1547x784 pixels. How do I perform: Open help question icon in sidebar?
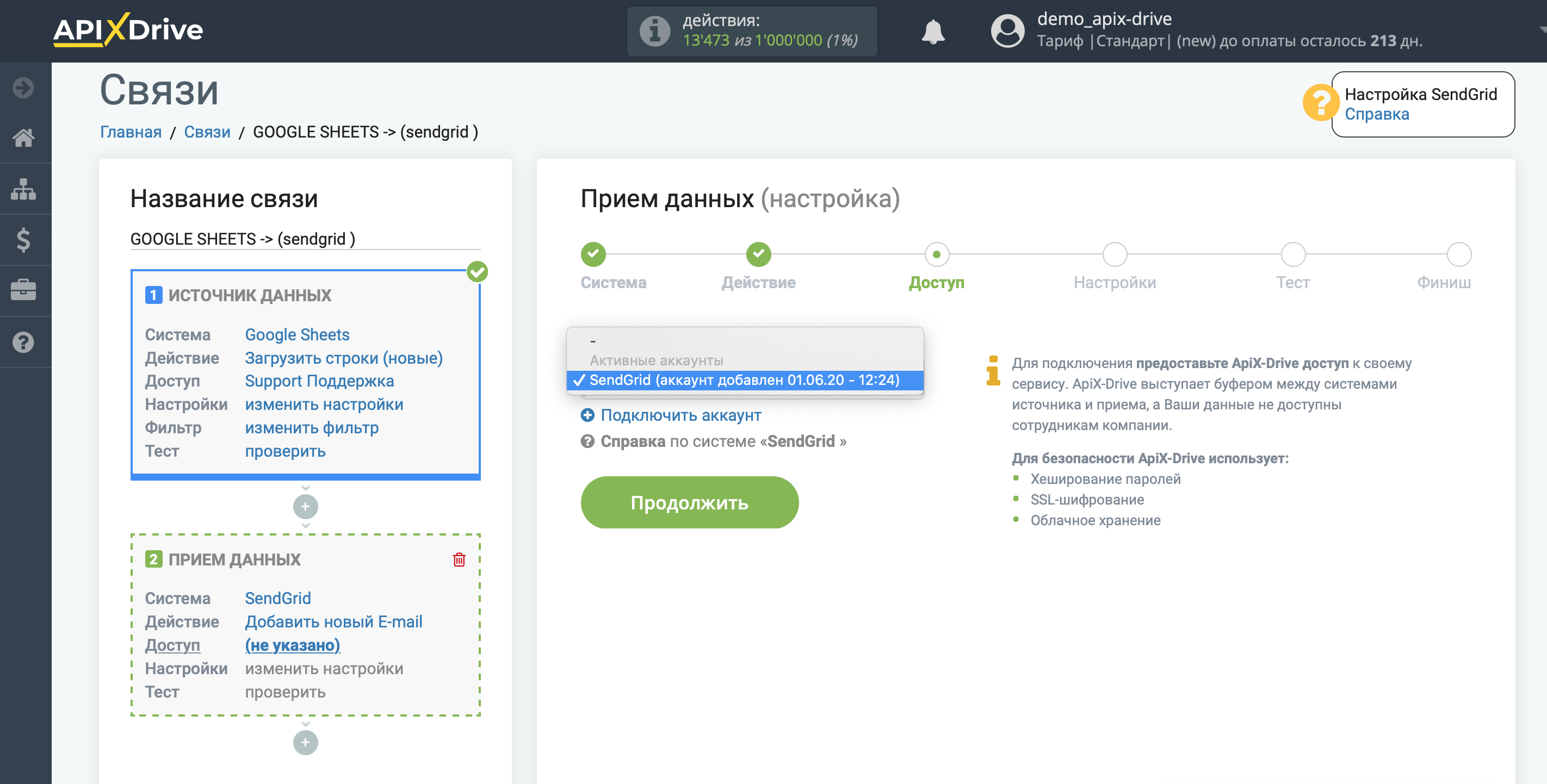coord(23,342)
